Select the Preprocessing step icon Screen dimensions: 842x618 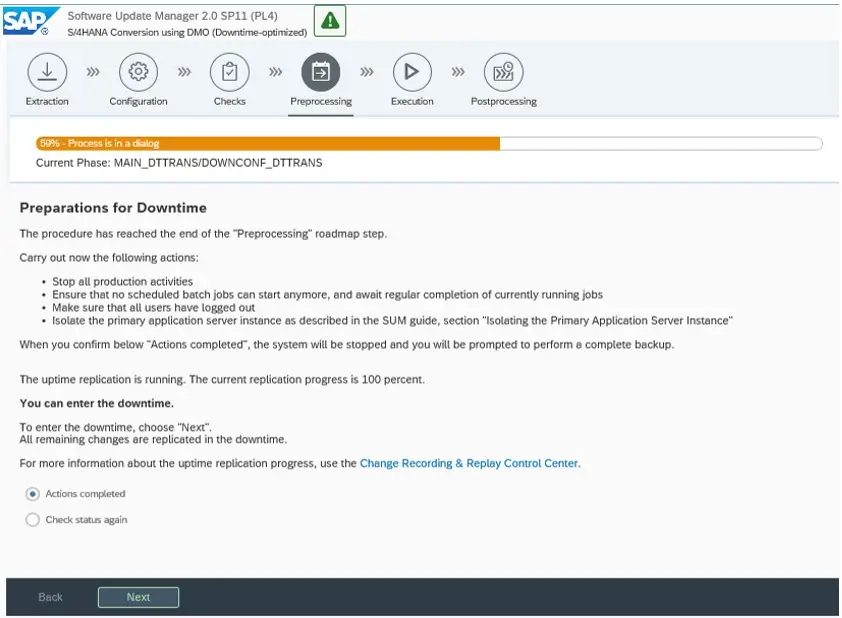point(321,71)
